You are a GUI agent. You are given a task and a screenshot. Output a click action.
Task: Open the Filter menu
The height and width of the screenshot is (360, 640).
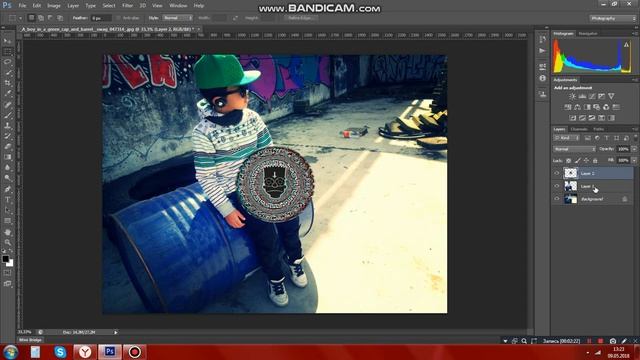pos(127,6)
